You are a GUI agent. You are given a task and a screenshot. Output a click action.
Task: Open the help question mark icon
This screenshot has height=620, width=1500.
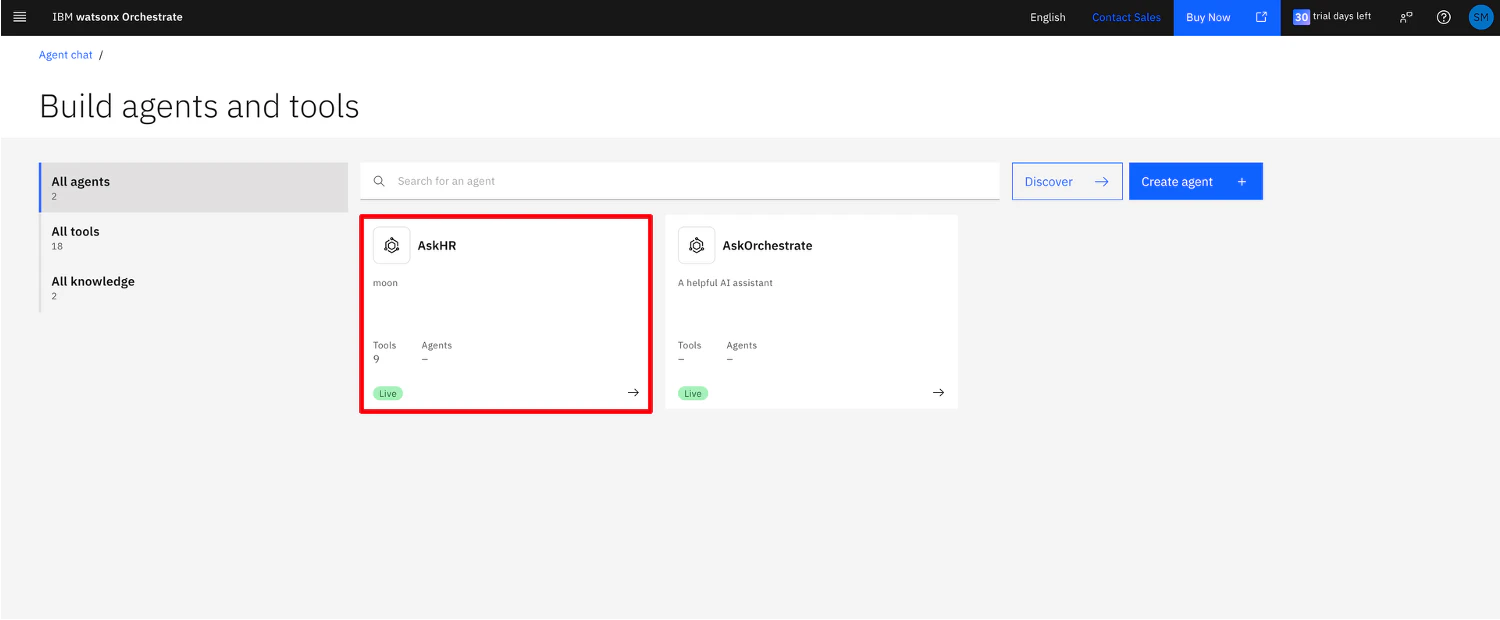point(1443,17)
